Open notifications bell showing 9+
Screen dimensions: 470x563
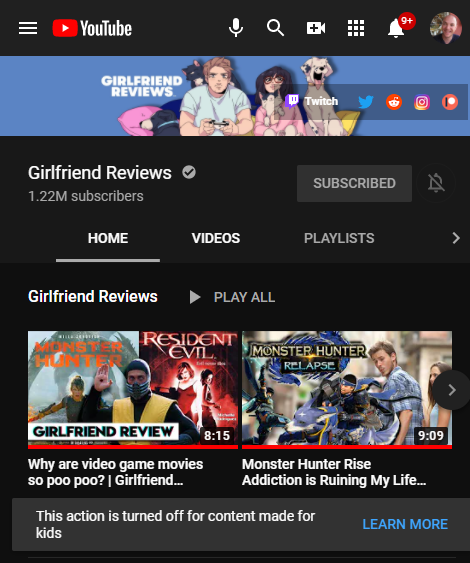396,28
